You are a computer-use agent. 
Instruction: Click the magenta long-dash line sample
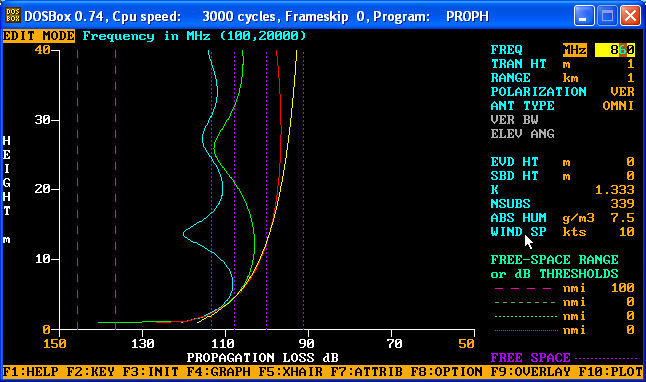pyautogui.click(x=523, y=288)
